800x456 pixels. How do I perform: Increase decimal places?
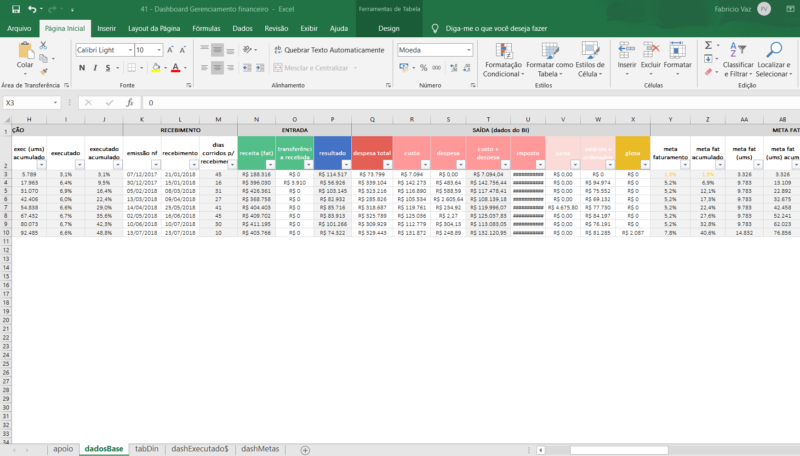point(454,68)
